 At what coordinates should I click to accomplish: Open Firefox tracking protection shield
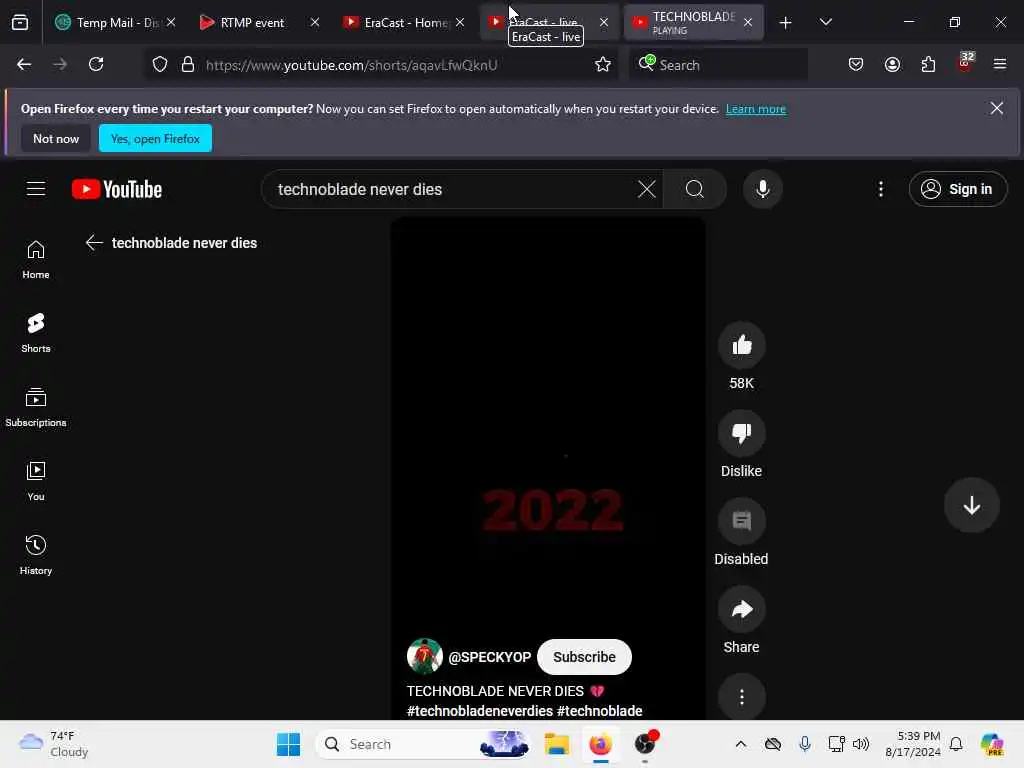(160, 65)
